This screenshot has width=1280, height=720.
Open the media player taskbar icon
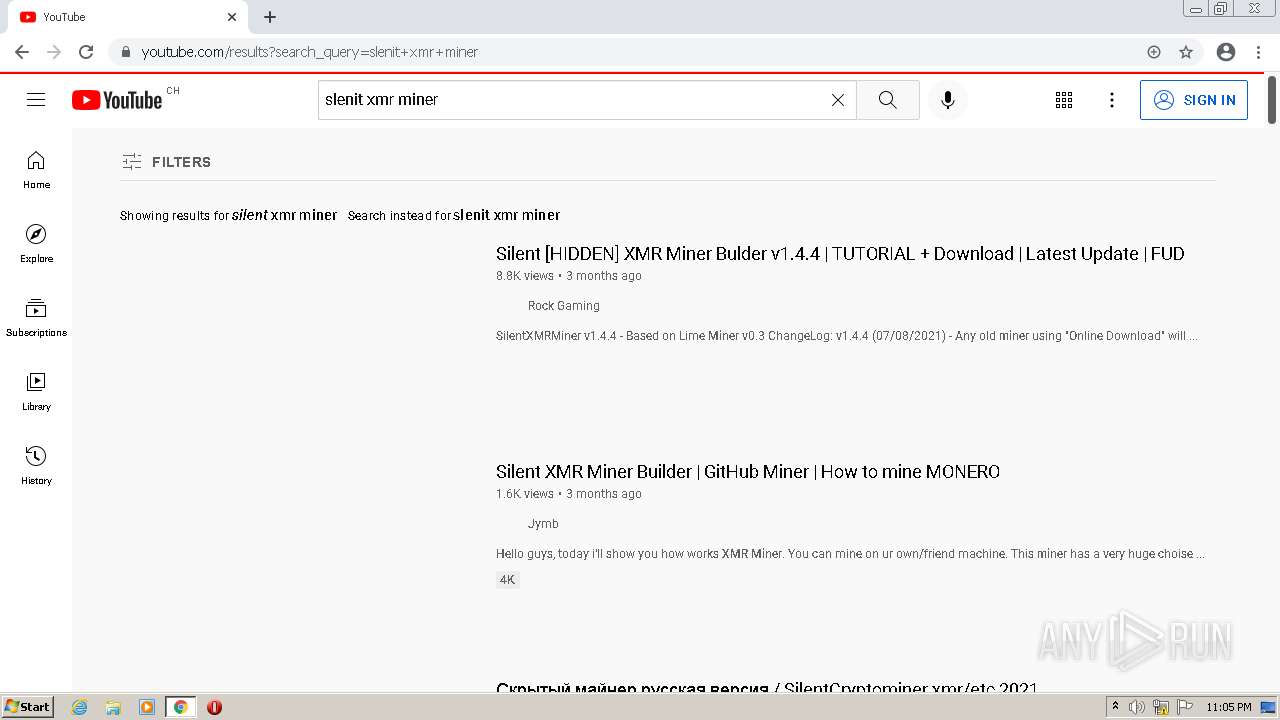coord(147,707)
